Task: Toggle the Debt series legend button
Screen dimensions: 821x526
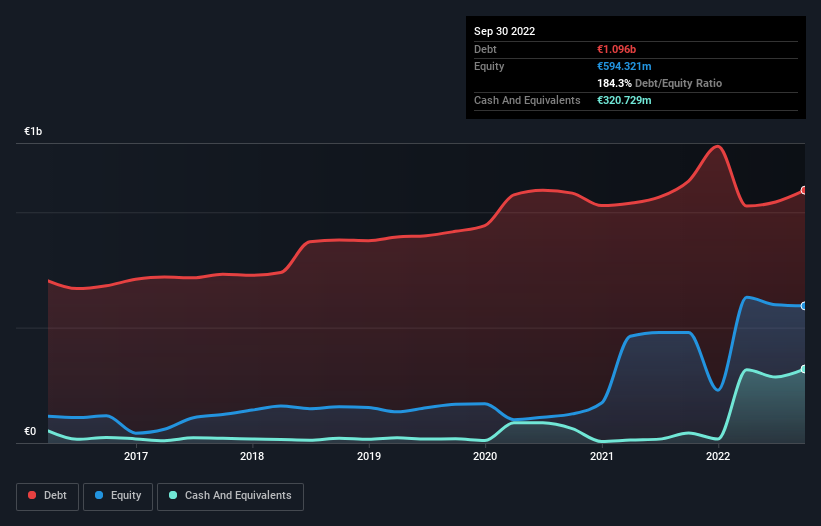Action: coord(48,496)
